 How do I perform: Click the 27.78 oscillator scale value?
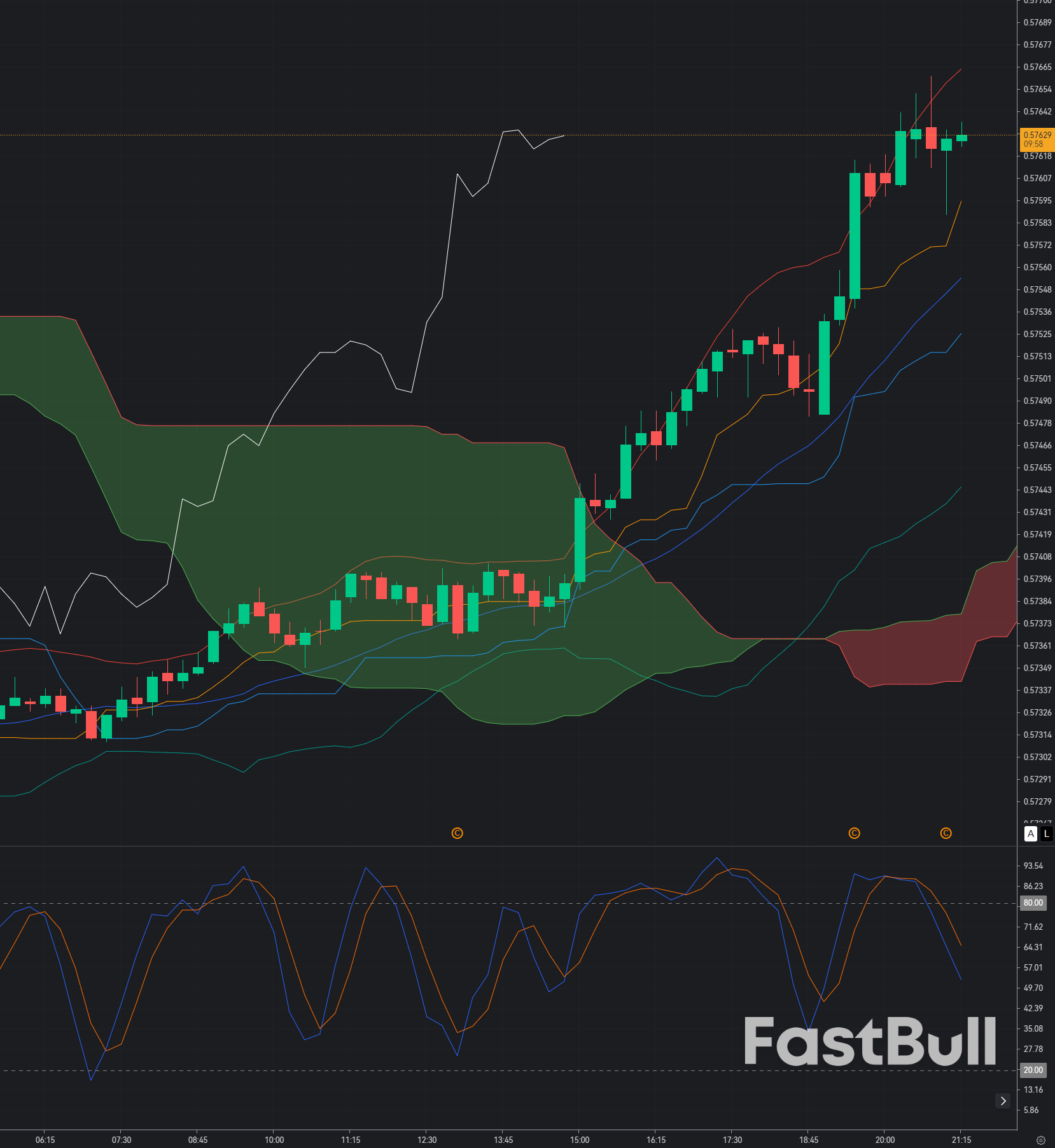(1033, 1049)
